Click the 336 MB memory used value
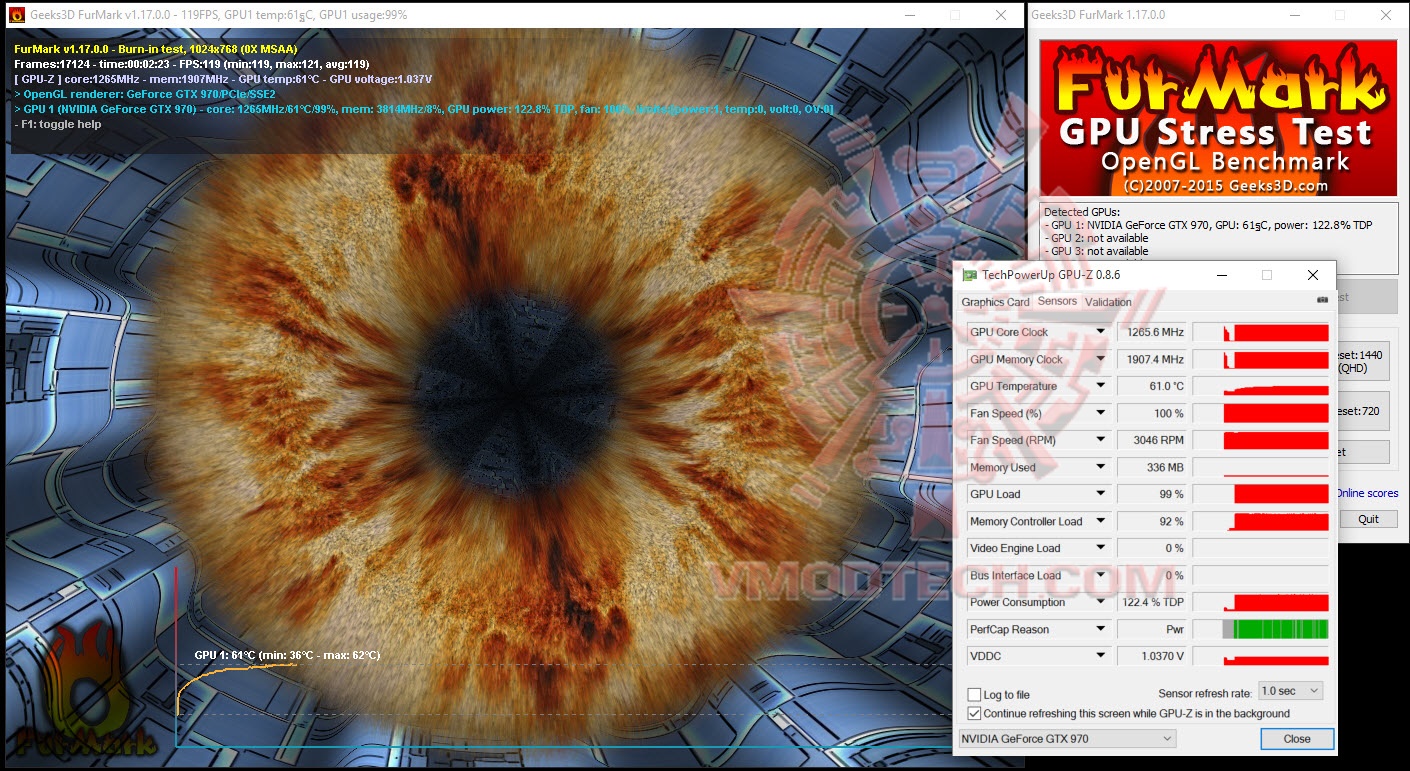The height and width of the screenshot is (771, 1410). (x=1152, y=467)
